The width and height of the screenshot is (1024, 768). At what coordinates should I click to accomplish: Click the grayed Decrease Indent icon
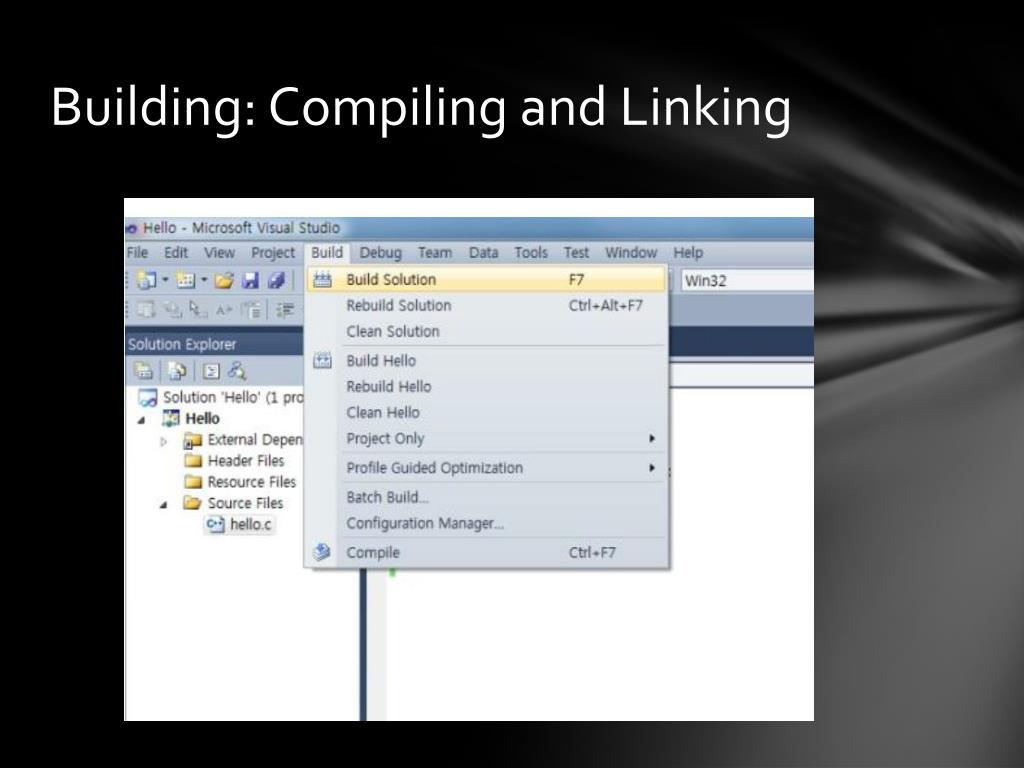(x=251, y=310)
